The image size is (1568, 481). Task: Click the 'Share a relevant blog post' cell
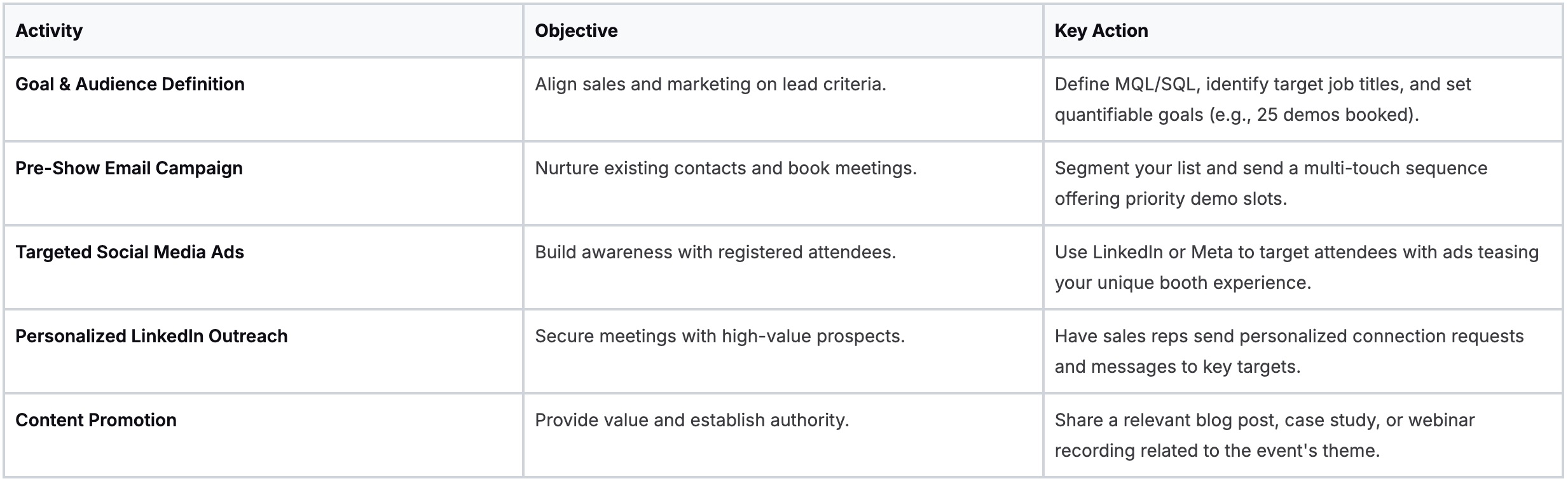pos(1303,435)
